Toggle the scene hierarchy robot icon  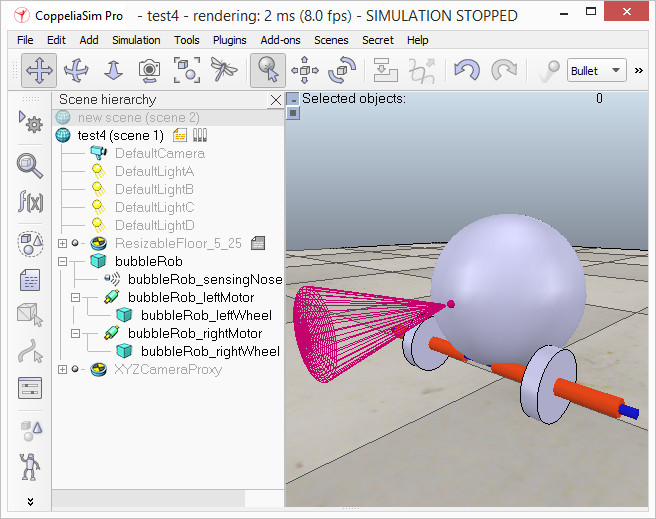click(30, 467)
